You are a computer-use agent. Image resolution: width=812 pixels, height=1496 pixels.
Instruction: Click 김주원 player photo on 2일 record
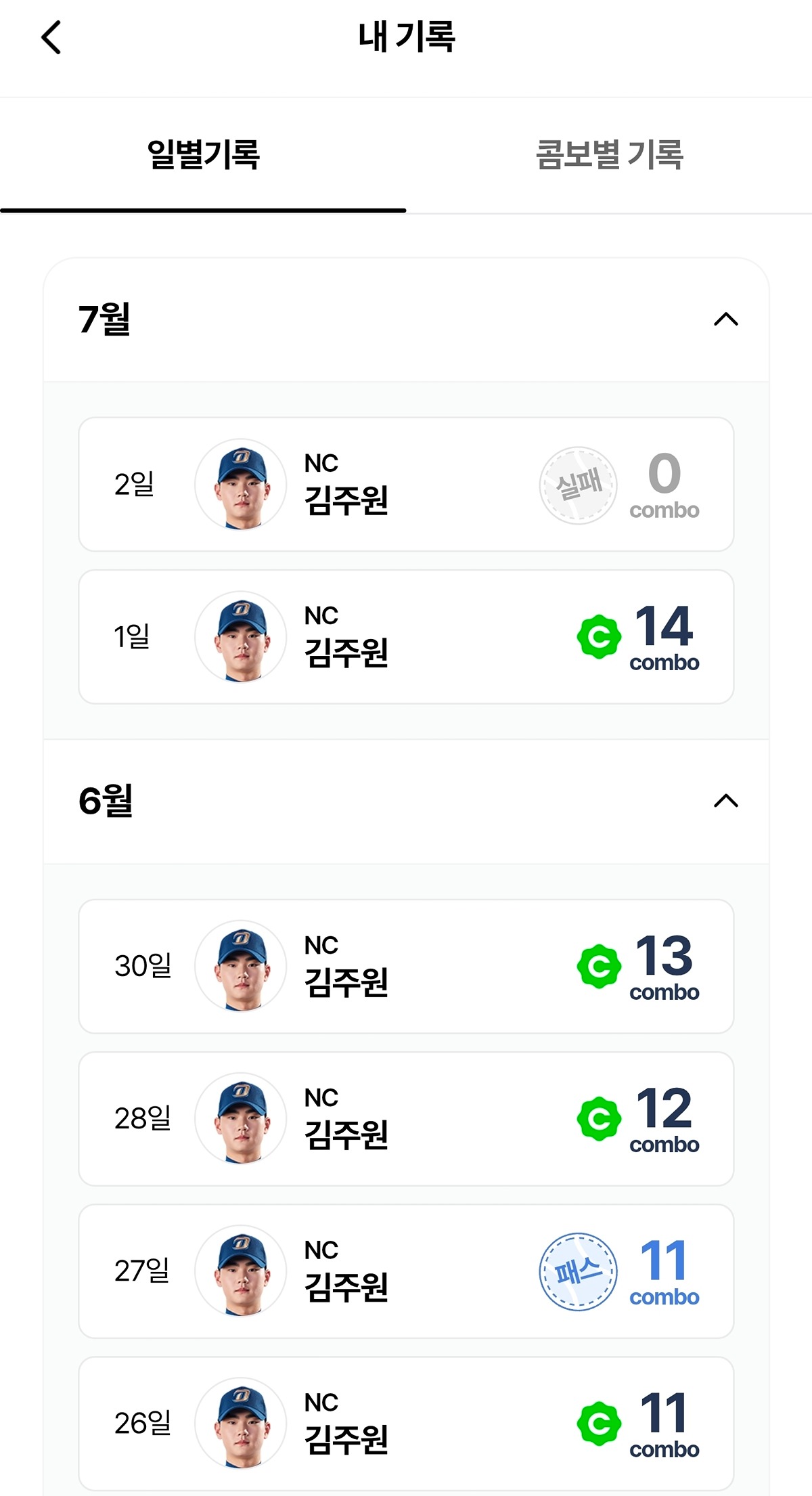241,485
